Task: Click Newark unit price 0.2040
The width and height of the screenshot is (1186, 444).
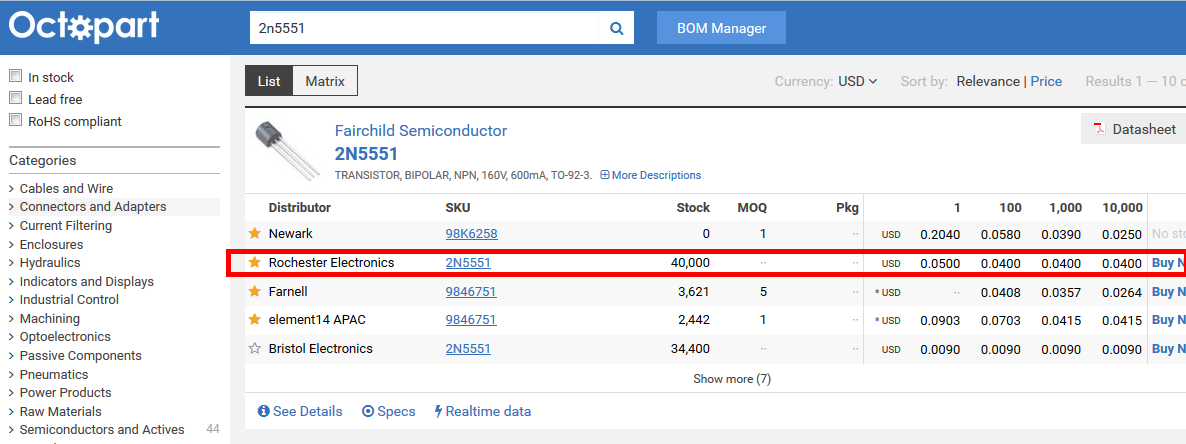Action: (940, 234)
